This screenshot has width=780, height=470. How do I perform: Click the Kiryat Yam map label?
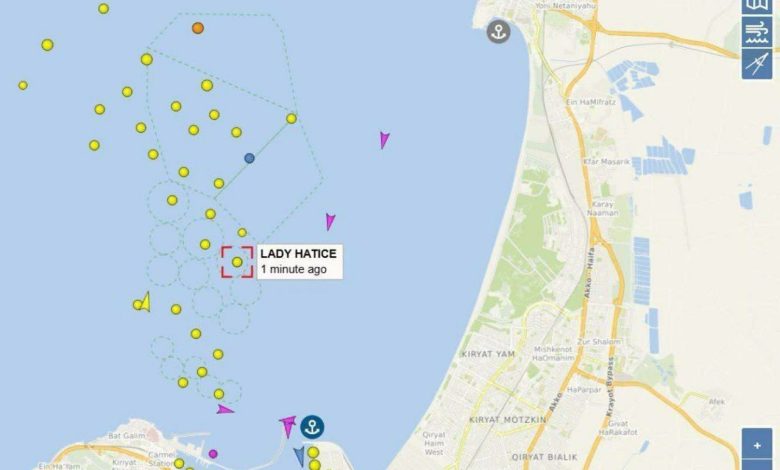488,354
